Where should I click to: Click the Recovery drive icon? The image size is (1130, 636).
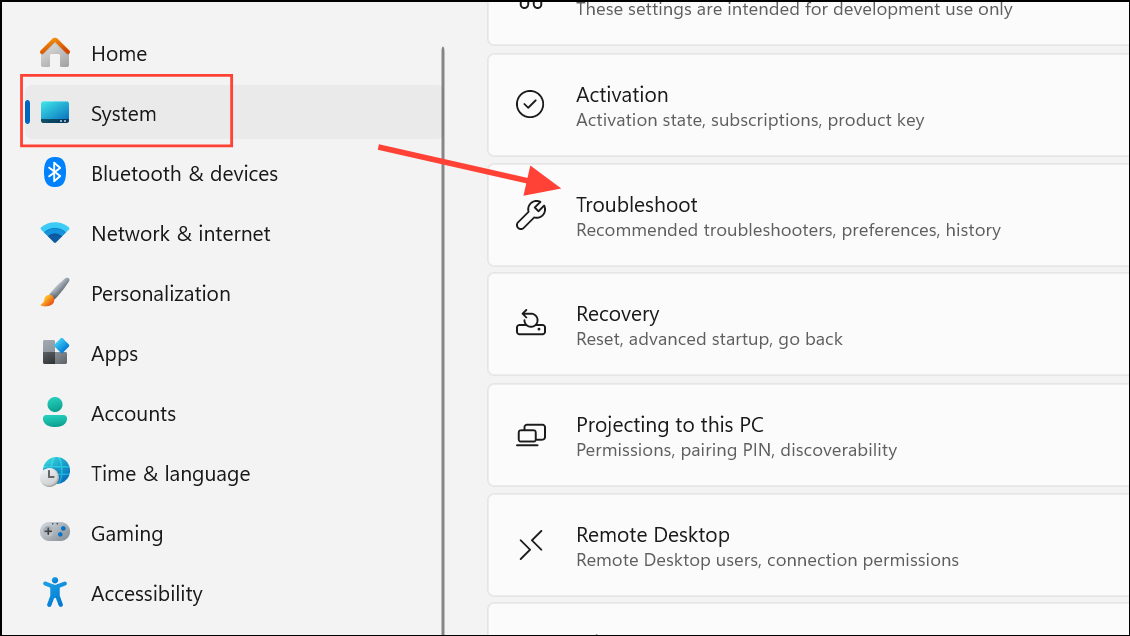click(x=530, y=324)
